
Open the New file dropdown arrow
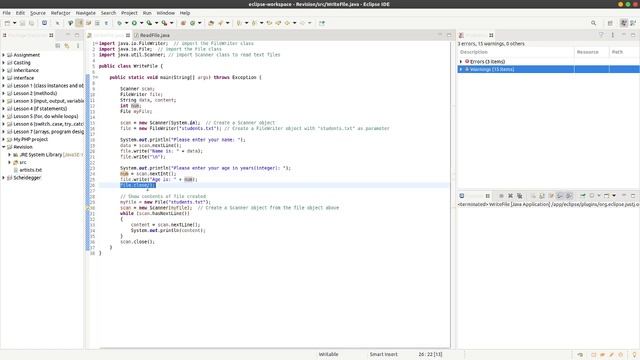coord(14,23)
